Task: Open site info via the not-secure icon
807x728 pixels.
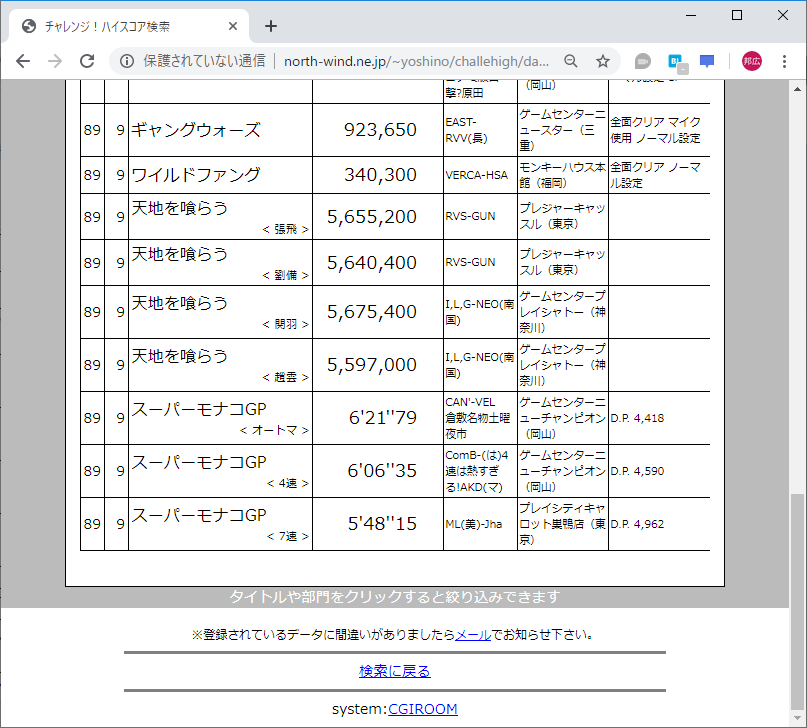Action: [x=127, y=61]
